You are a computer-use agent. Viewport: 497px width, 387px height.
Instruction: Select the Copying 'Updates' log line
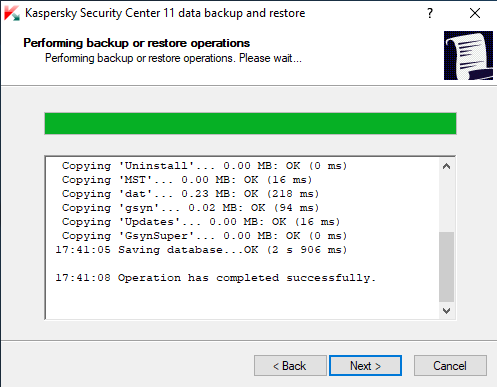coord(201,222)
